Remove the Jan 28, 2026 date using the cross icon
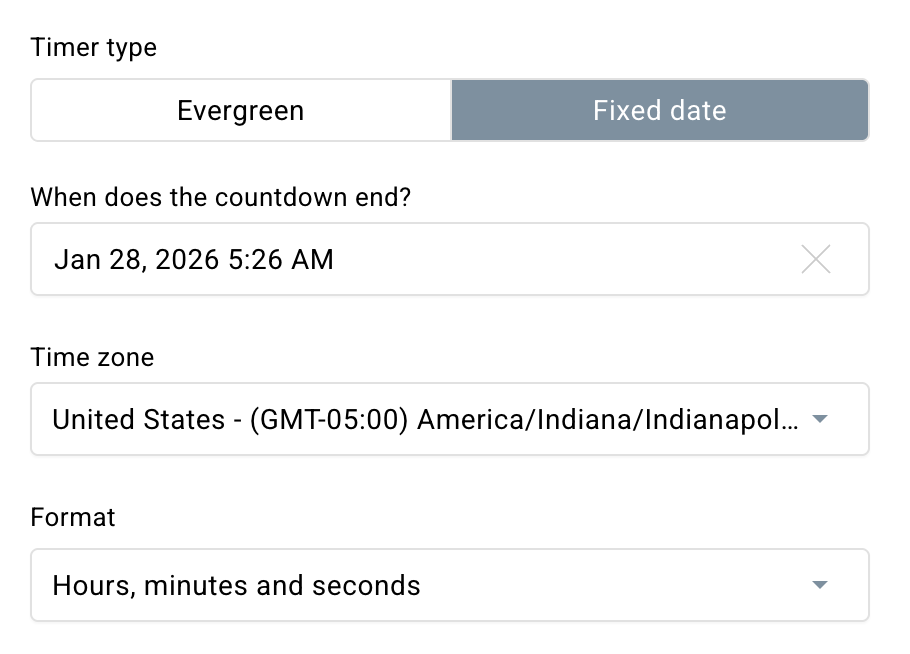Screen dimensions: 910x654 (x=816, y=259)
